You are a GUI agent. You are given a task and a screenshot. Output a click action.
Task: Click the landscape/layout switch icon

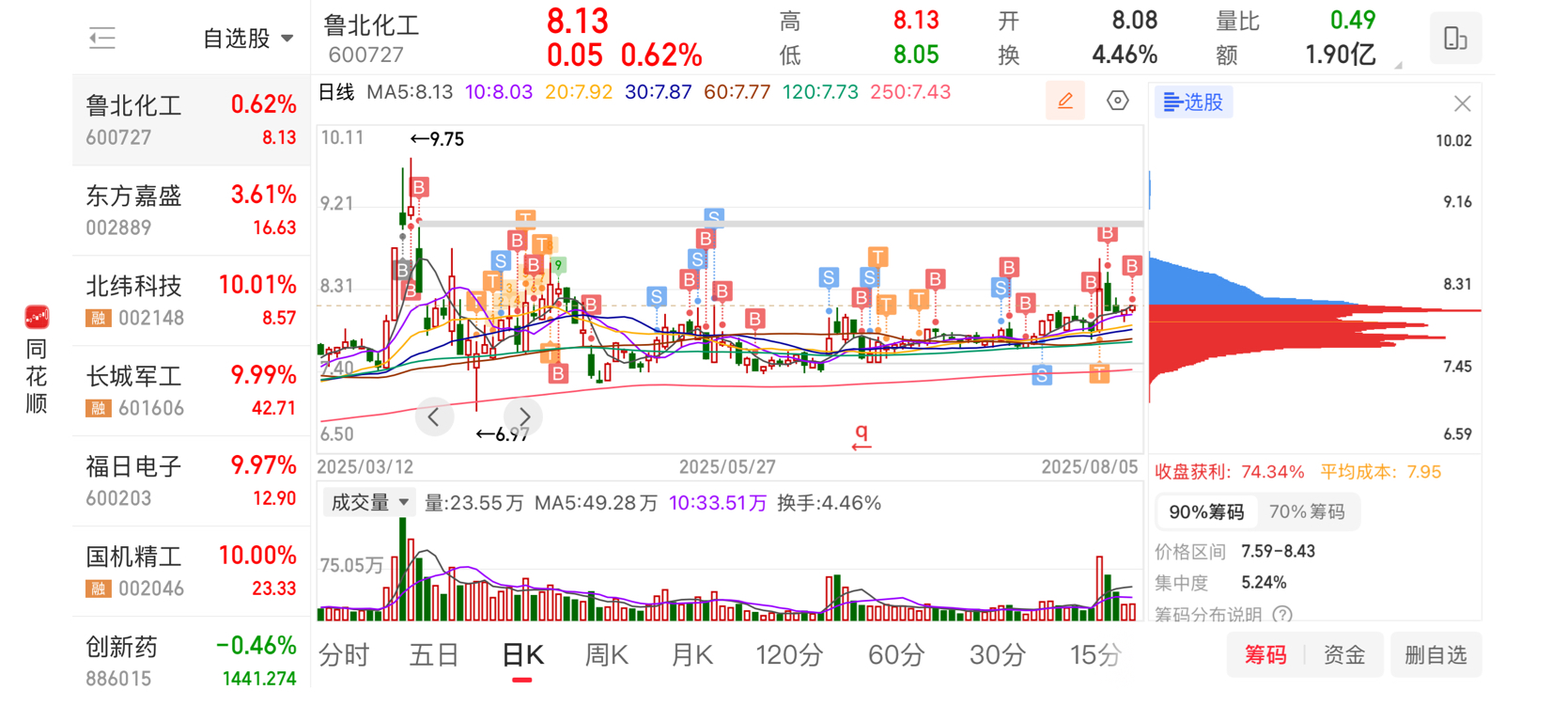1455,39
